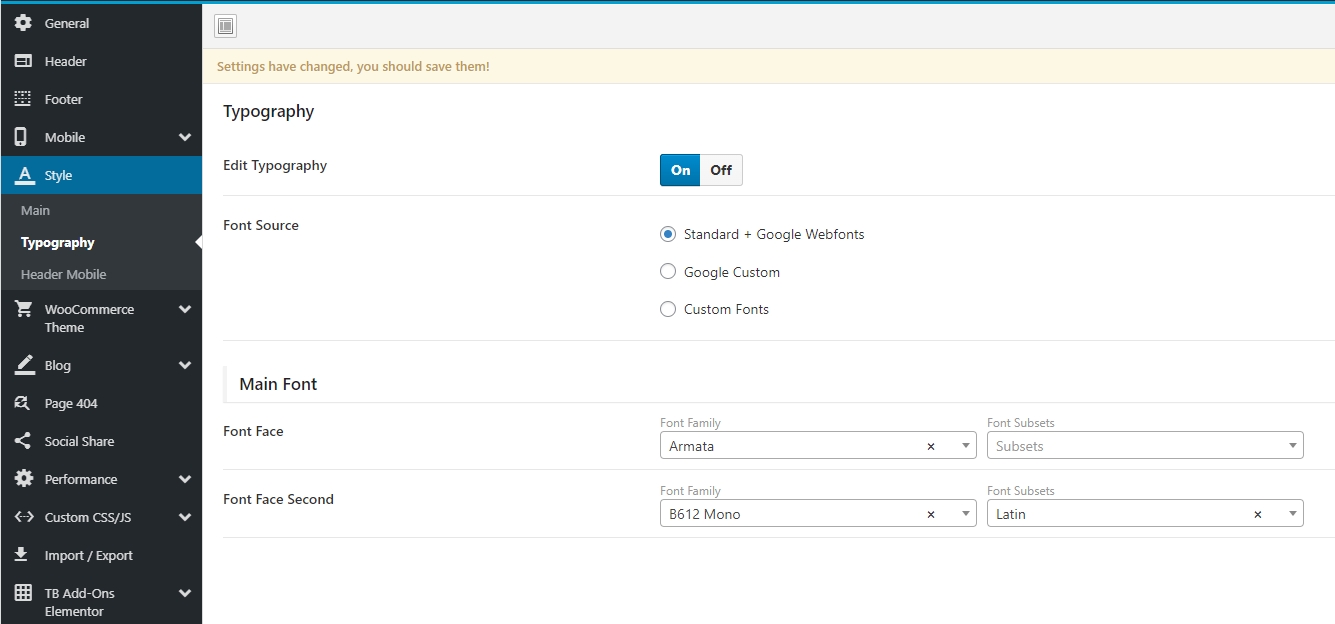Viewport: 1335px width, 624px height.
Task: Click the Header layout icon
Action: (x=23, y=61)
